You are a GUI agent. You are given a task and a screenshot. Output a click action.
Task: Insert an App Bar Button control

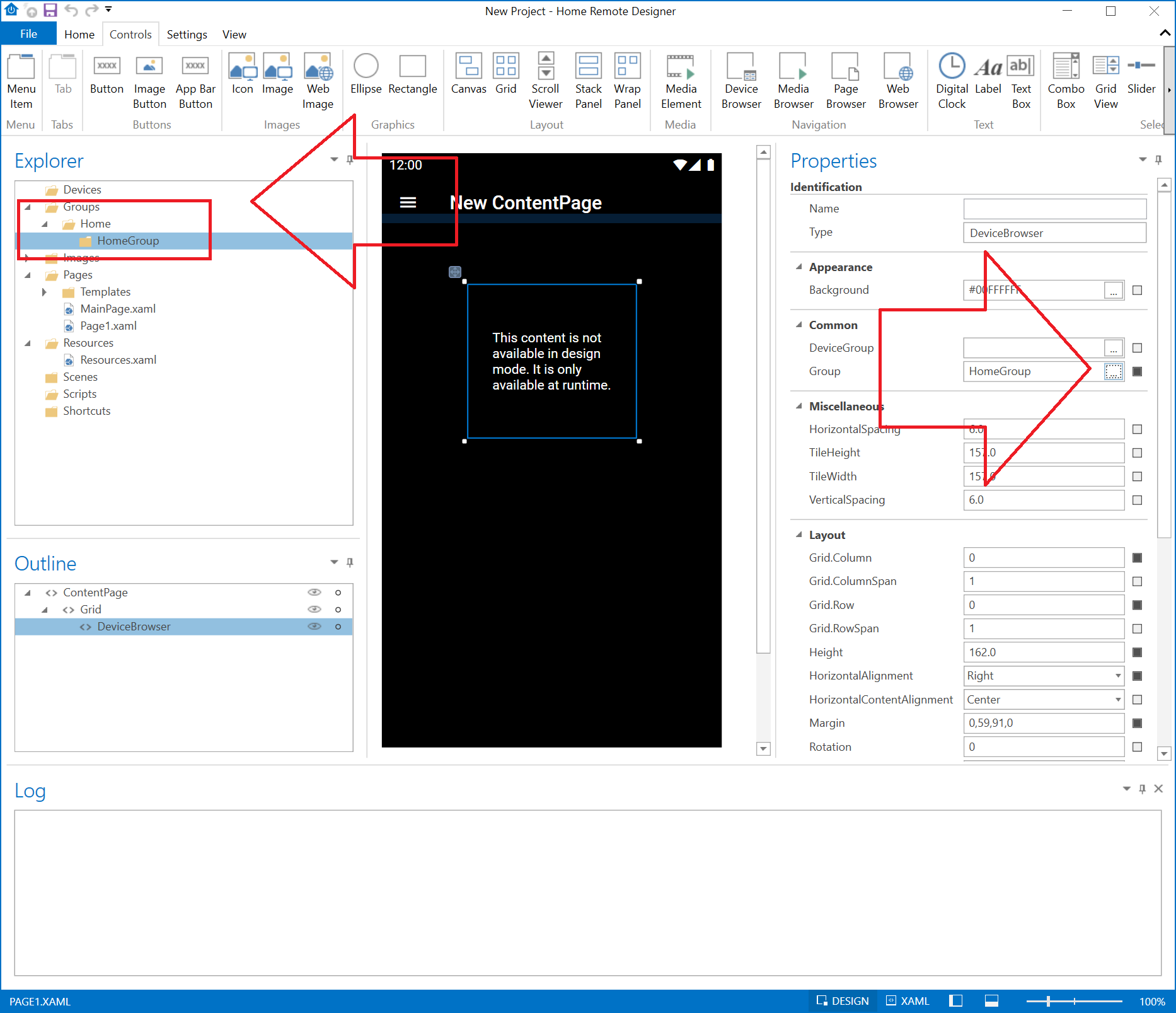(x=195, y=82)
